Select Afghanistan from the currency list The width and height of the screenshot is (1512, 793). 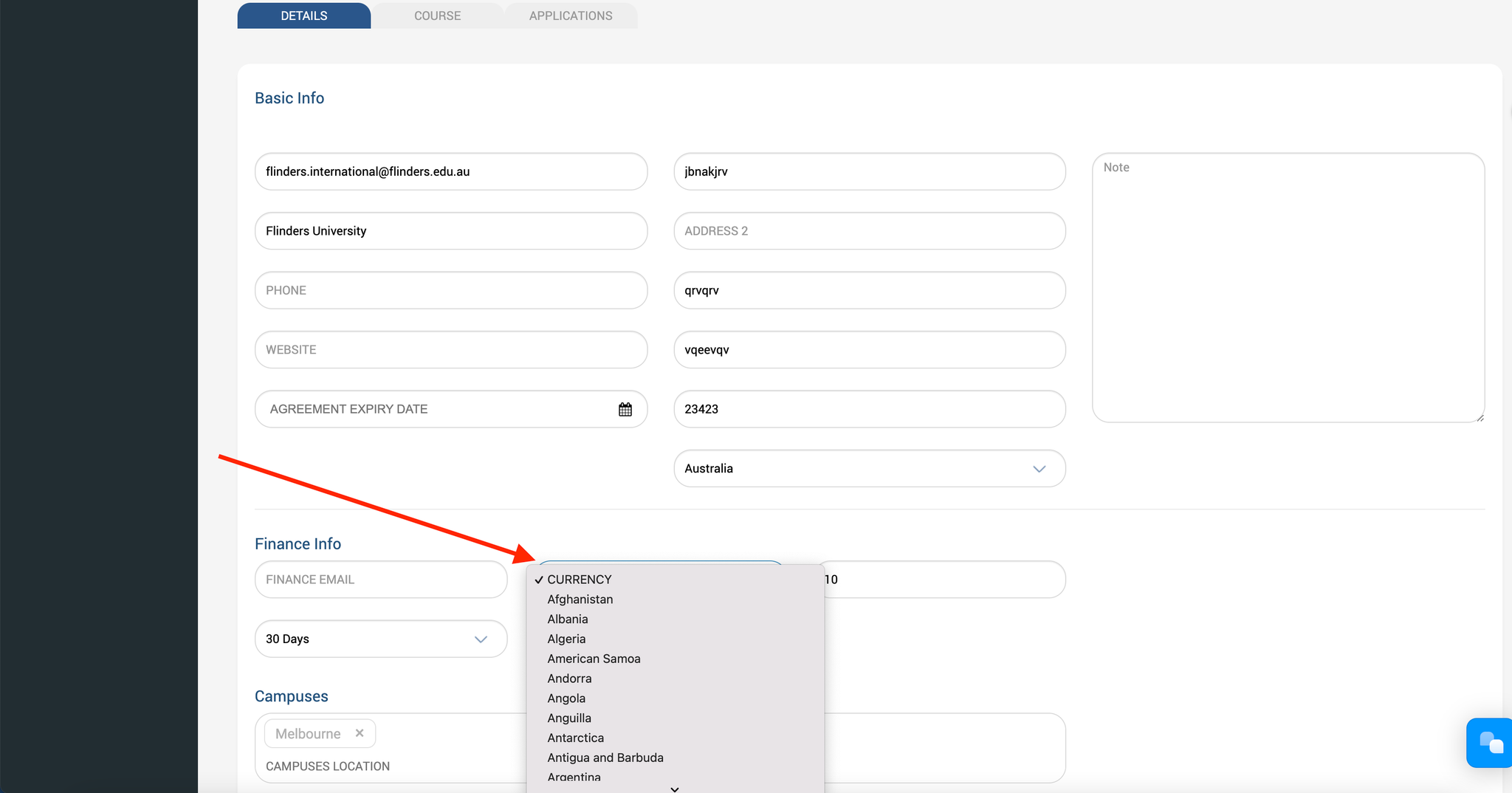580,600
